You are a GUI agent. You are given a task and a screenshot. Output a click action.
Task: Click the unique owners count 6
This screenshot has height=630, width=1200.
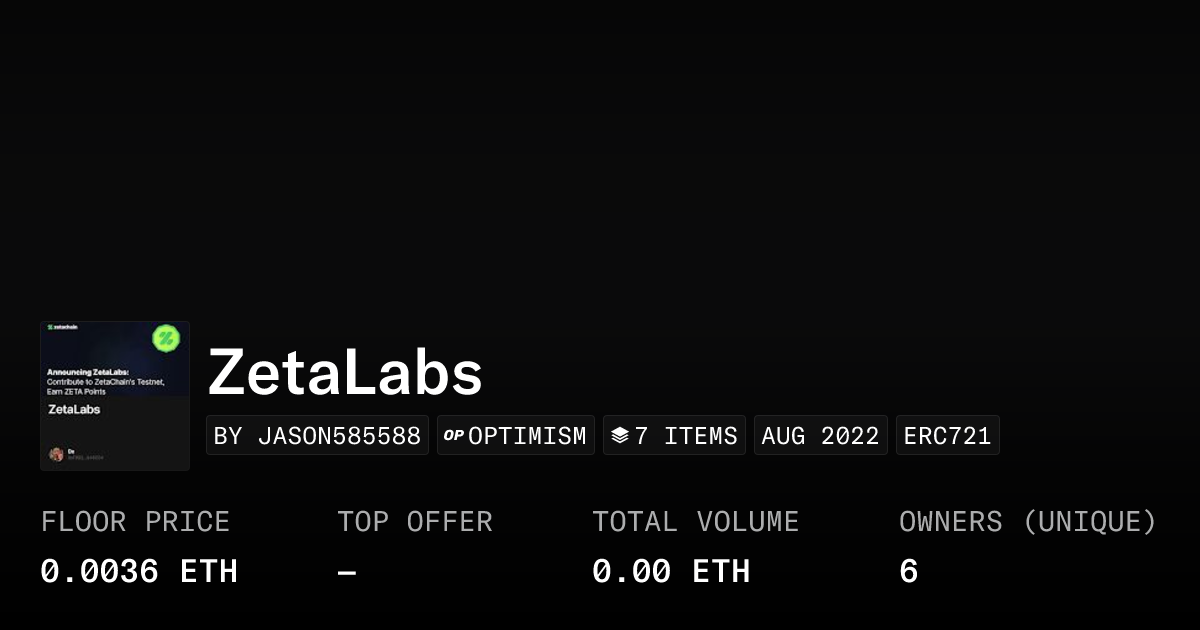[x=908, y=571]
